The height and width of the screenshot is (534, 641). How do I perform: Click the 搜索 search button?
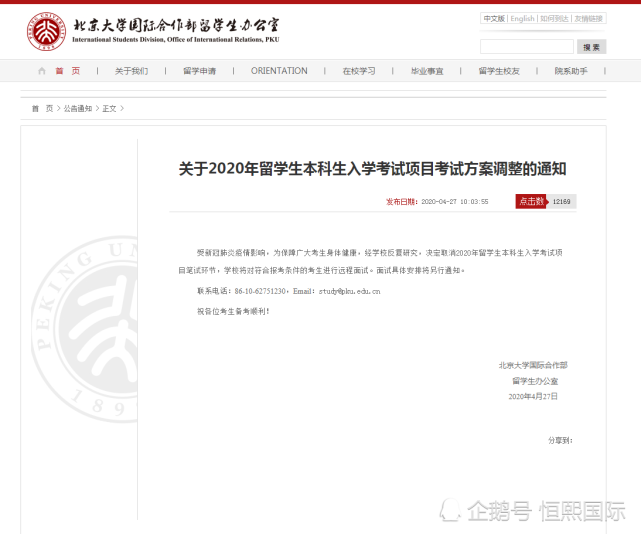point(592,47)
